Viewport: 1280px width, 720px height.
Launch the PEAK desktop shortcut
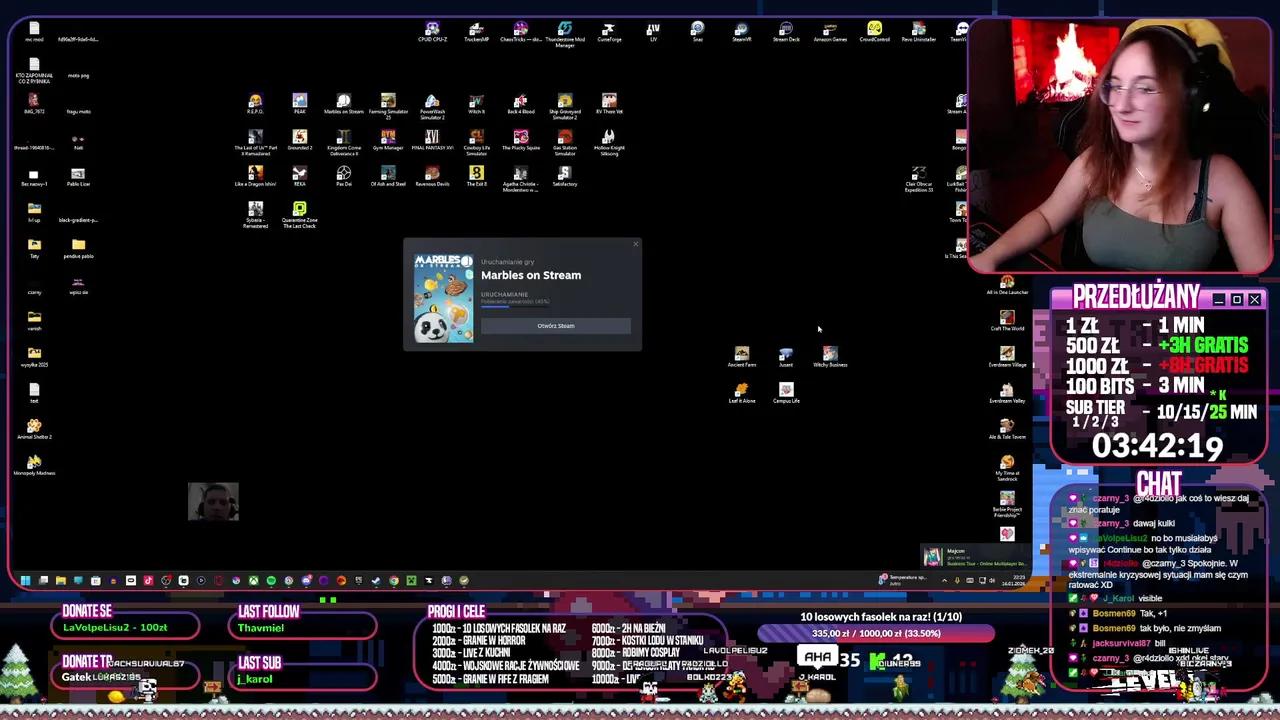click(x=299, y=104)
